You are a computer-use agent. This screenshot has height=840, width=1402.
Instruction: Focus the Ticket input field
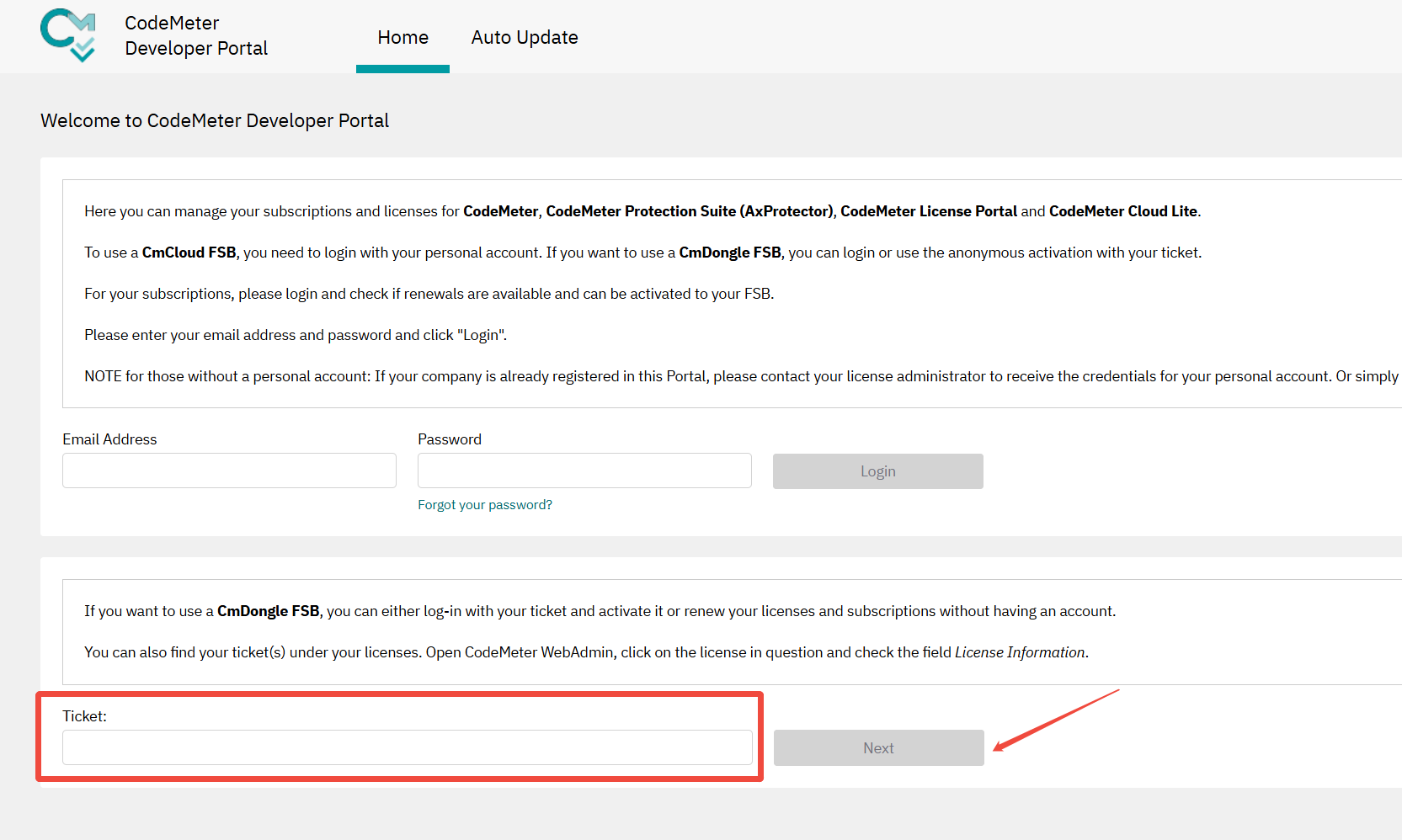click(407, 747)
